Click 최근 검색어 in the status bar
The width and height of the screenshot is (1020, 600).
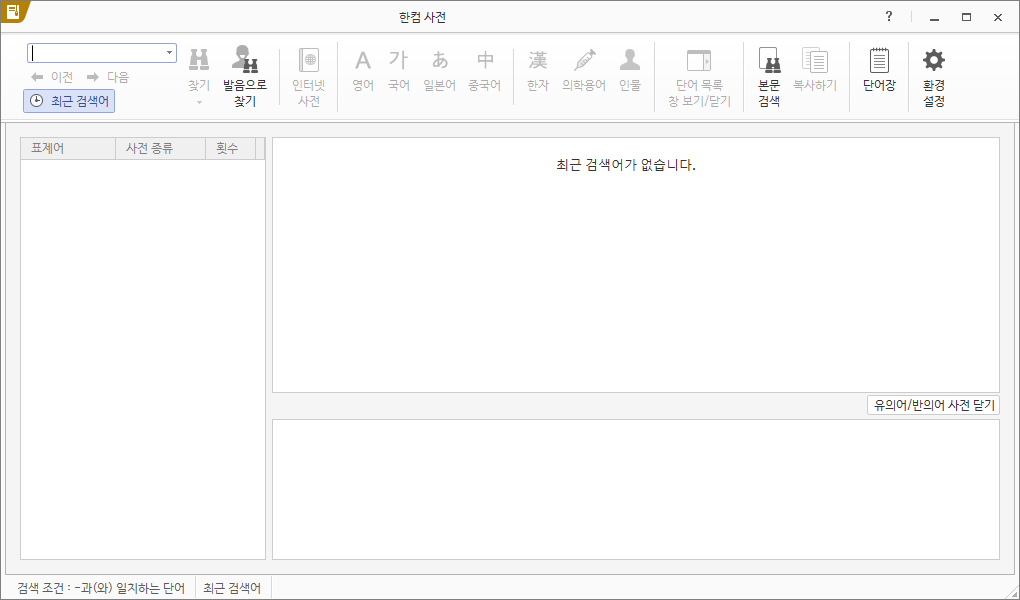232,588
